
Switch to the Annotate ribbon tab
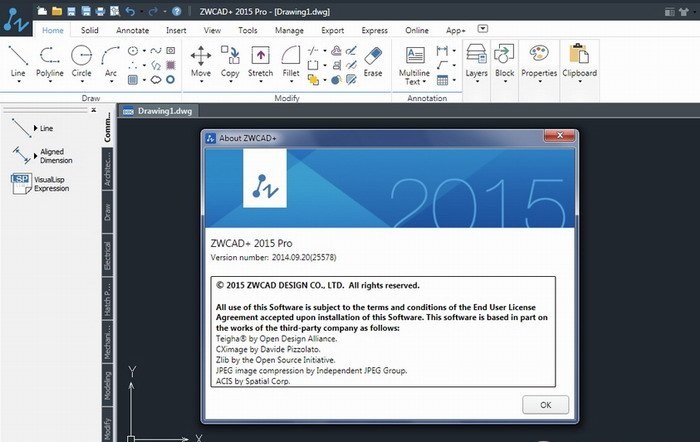132,30
